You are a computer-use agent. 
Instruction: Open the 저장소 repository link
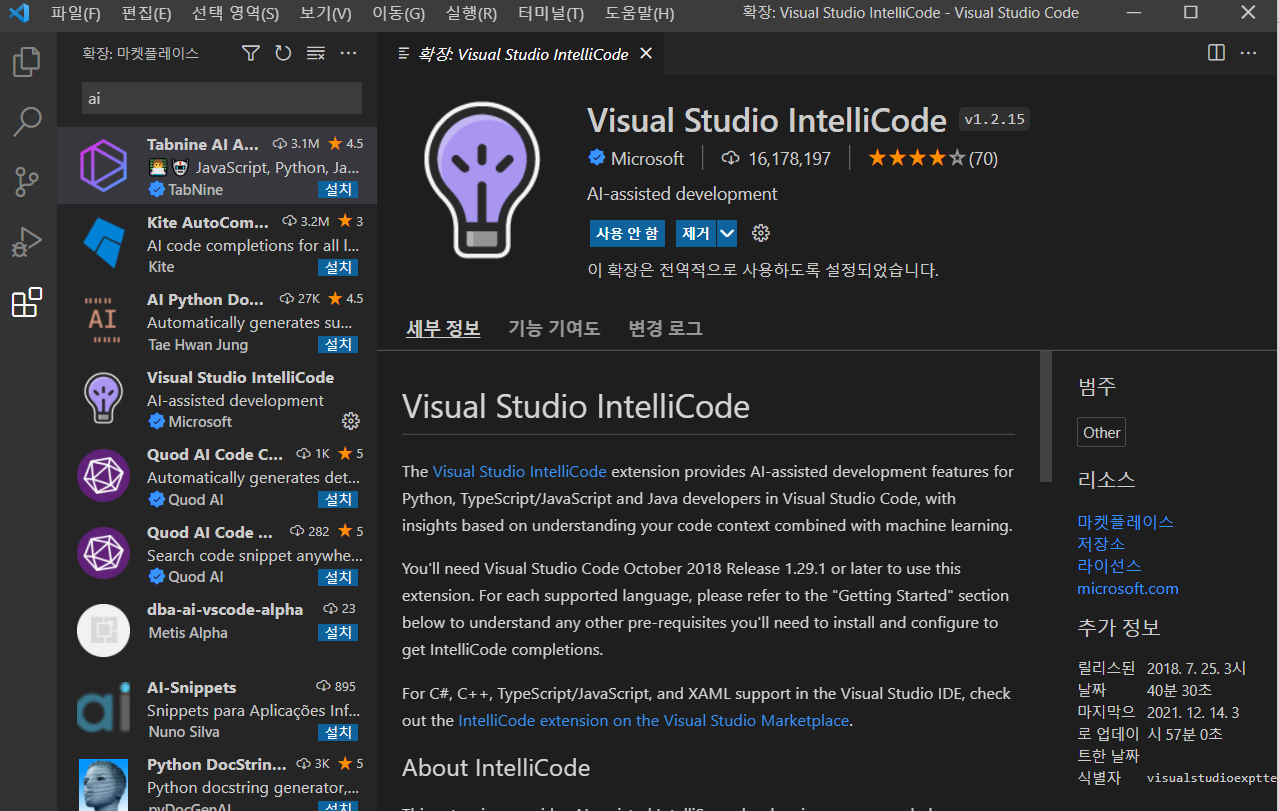(1101, 544)
